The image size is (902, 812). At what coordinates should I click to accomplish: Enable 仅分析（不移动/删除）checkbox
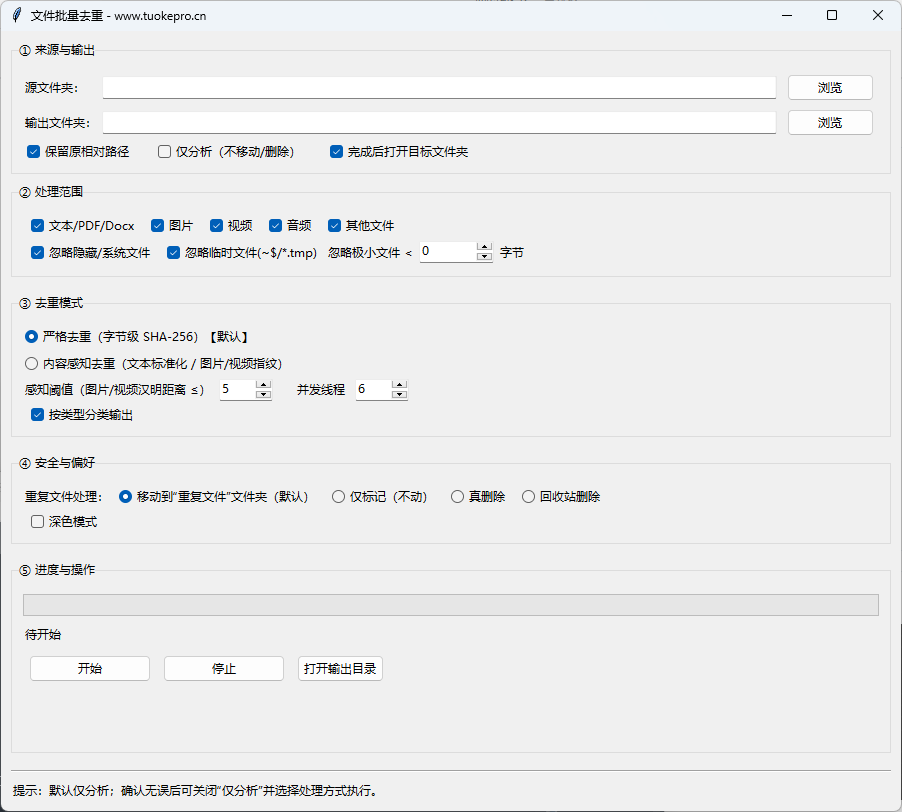click(165, 151)
